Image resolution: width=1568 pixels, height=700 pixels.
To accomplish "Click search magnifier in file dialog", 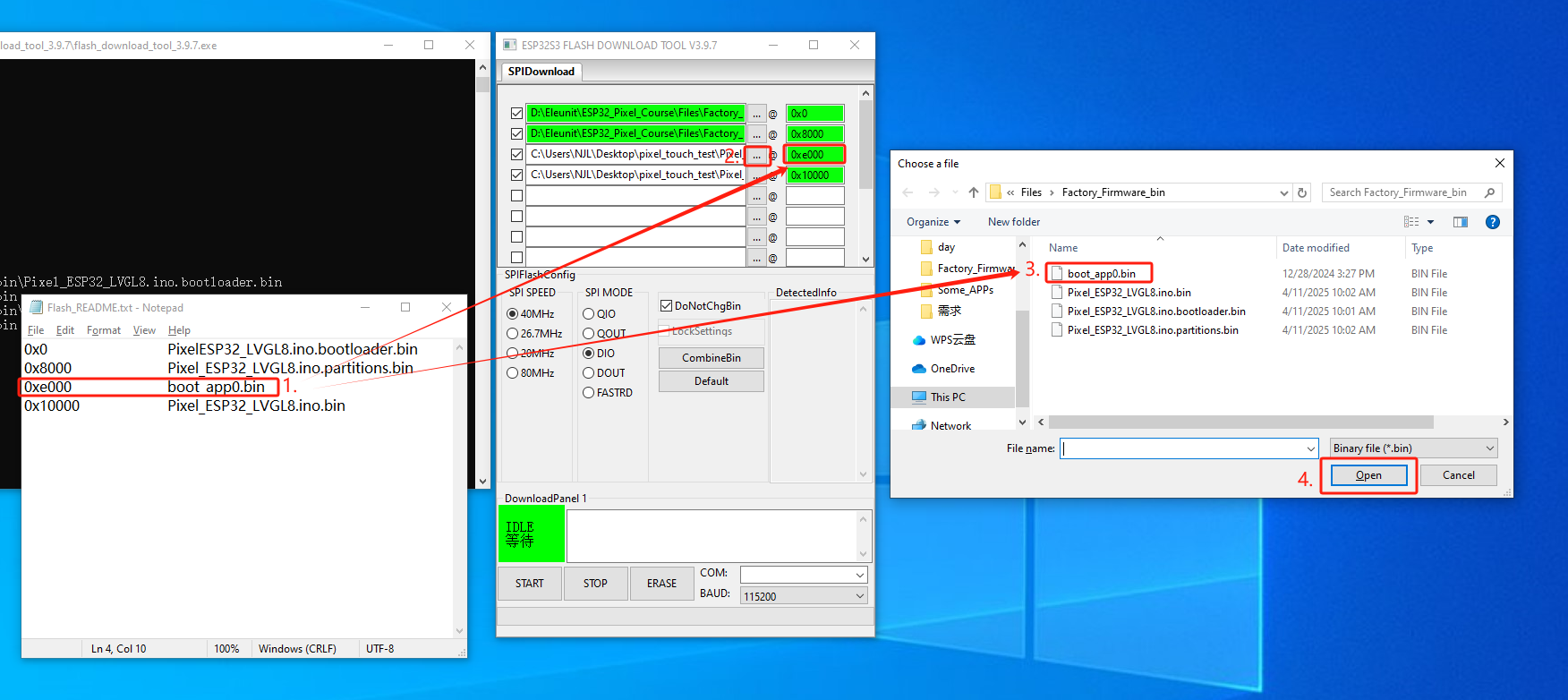I will [1489, 192].
